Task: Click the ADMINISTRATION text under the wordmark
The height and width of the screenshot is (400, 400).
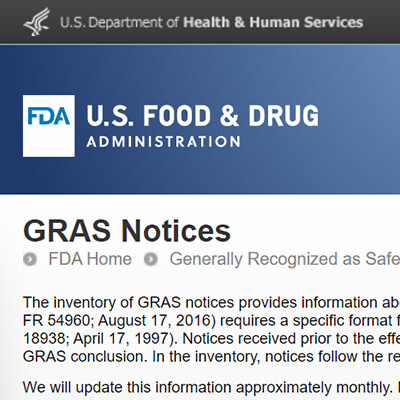Action: coord(163,142)
